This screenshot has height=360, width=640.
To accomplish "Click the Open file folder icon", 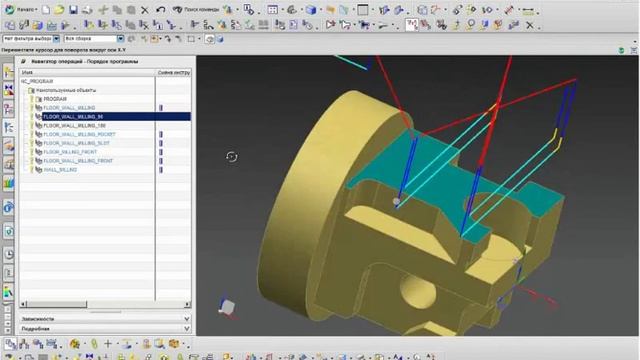I will [x=59, y=9].
